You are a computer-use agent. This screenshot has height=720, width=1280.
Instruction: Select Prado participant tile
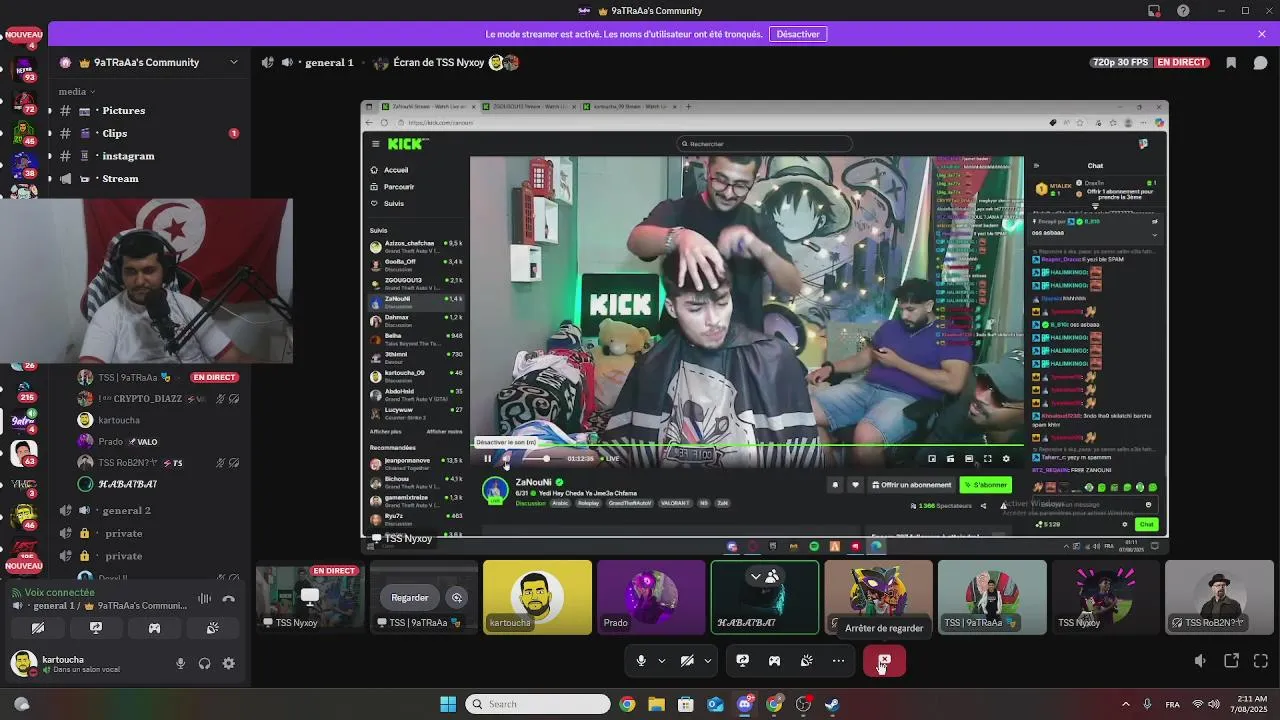(651, 597)
